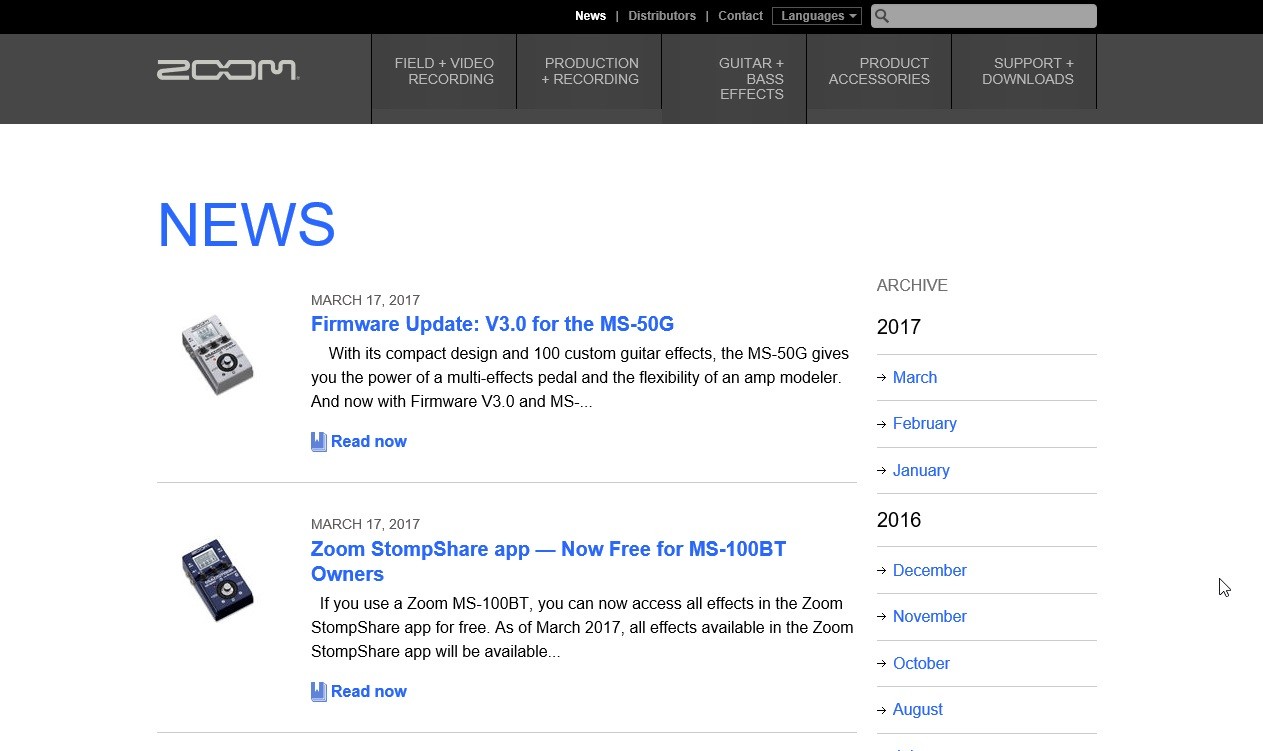Image resolution: width=1263 pixels, height=751 pixels.
Task: Open the MS-50G pedal thumbnail
Action: coord(217,354)
